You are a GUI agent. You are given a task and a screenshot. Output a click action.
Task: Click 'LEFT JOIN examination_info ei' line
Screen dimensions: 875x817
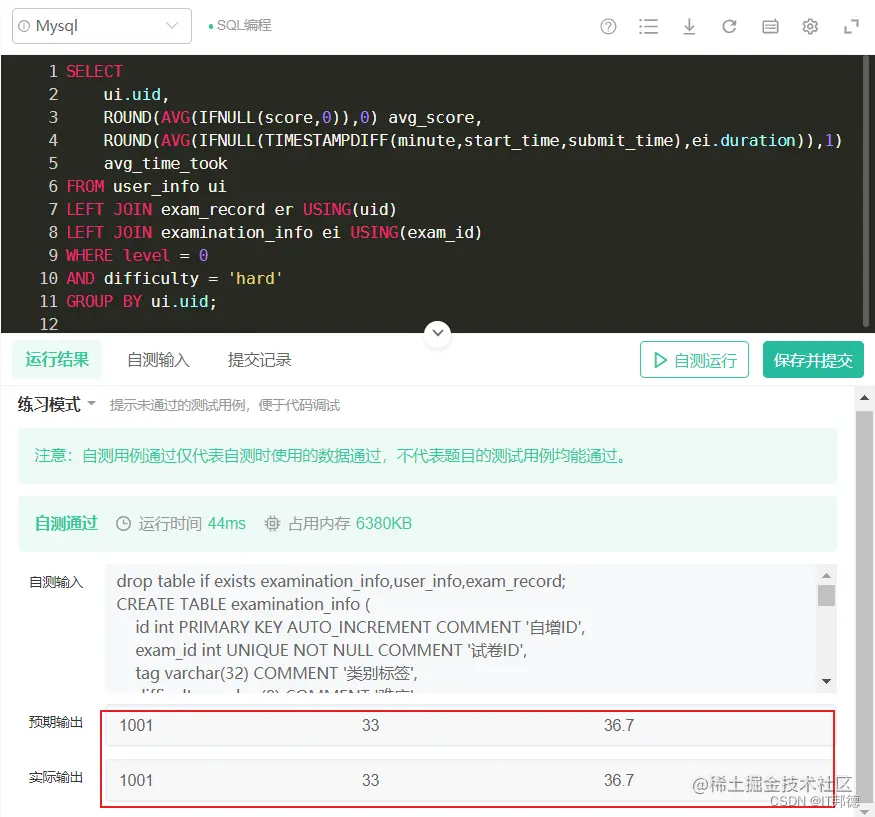pos(274,233)
